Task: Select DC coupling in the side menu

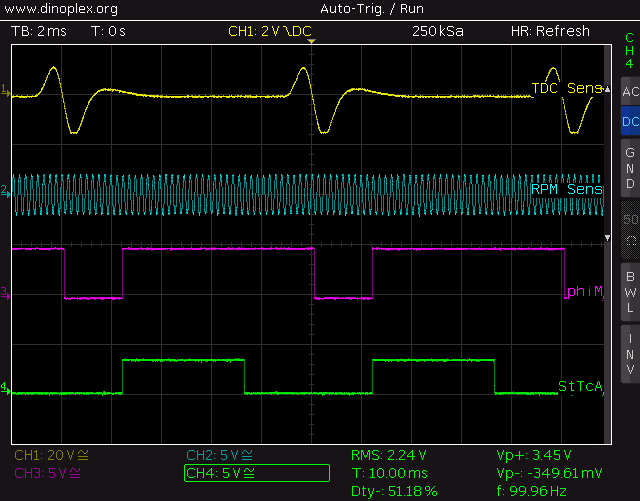Action: coord(629,122)
